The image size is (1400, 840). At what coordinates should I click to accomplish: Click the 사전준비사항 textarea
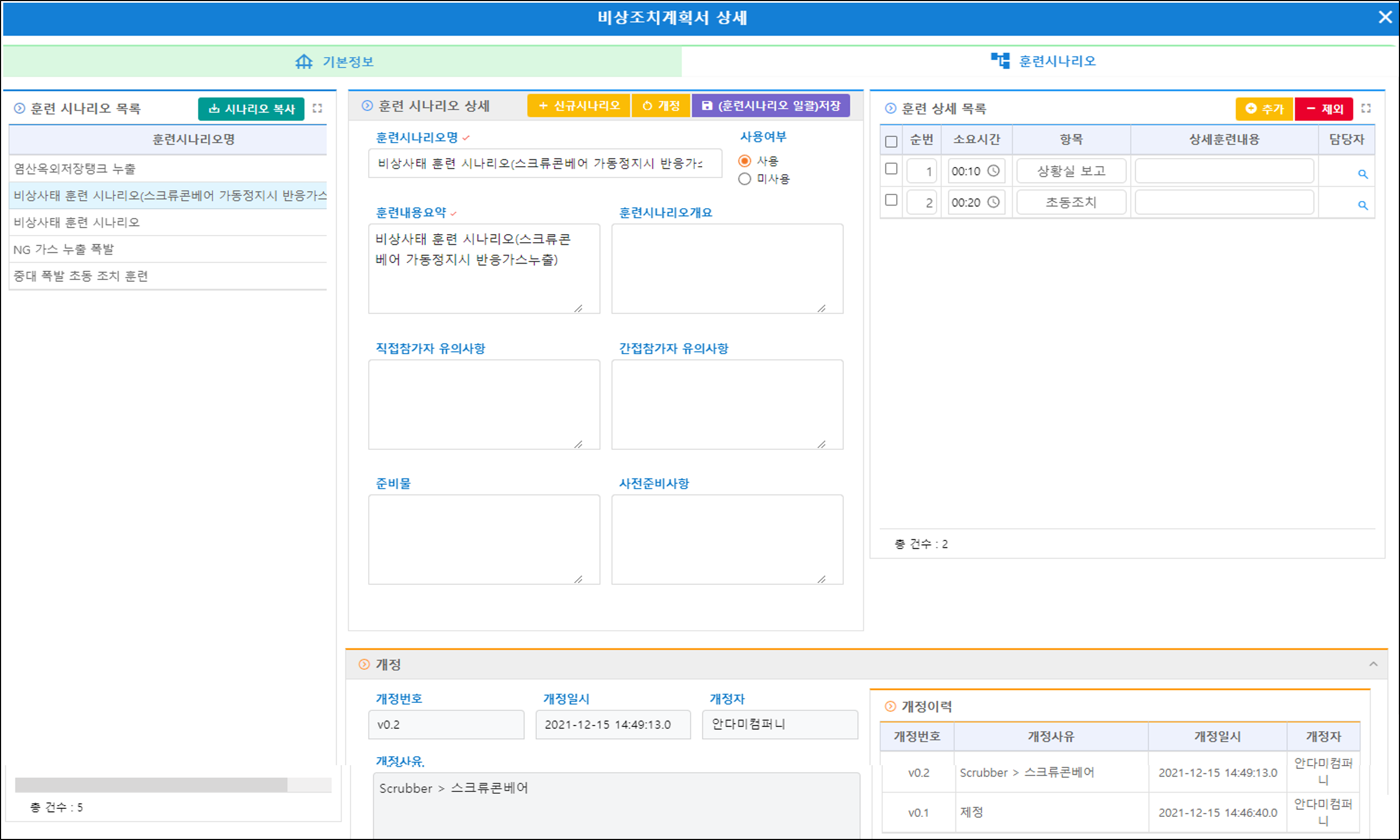(727, 539)
